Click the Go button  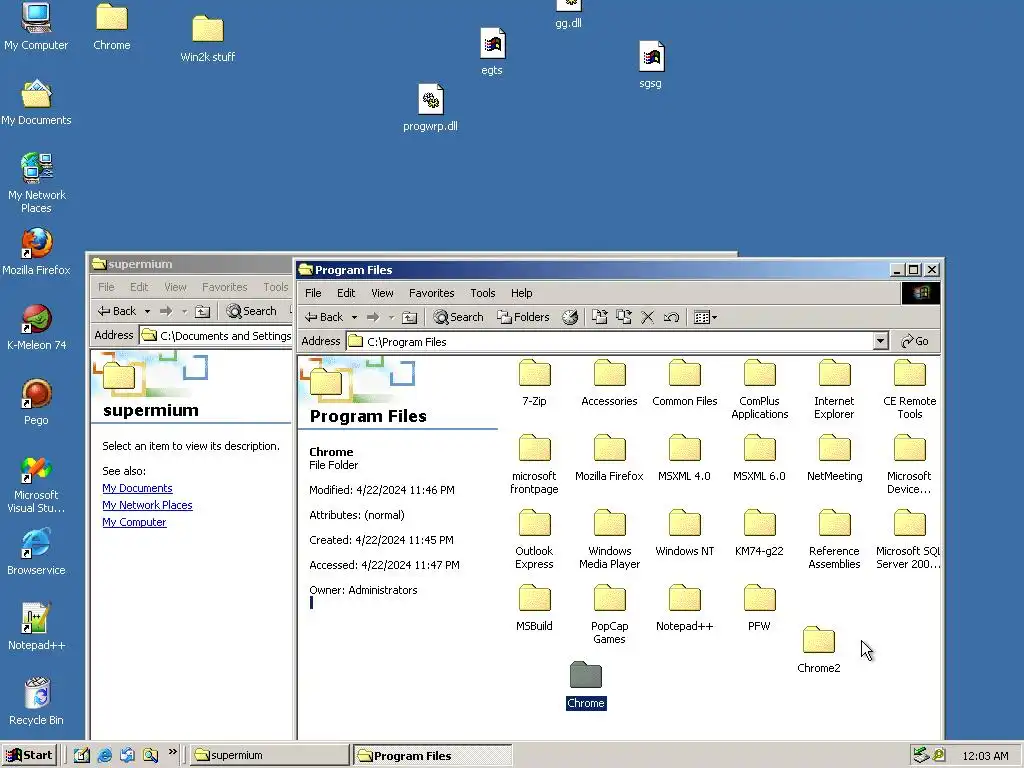(x=915, y=341)
